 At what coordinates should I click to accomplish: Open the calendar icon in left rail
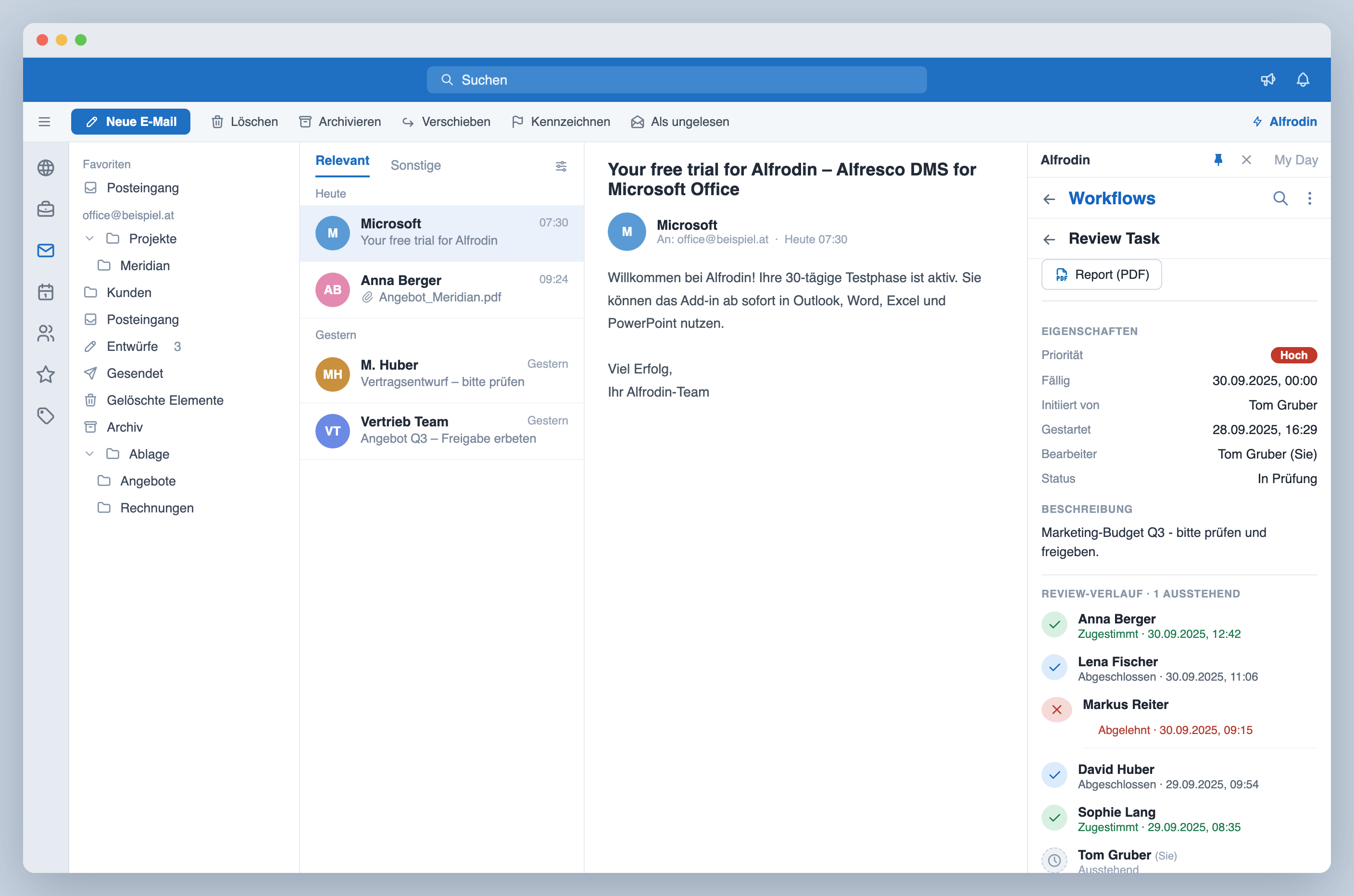[x=46, y=292]
